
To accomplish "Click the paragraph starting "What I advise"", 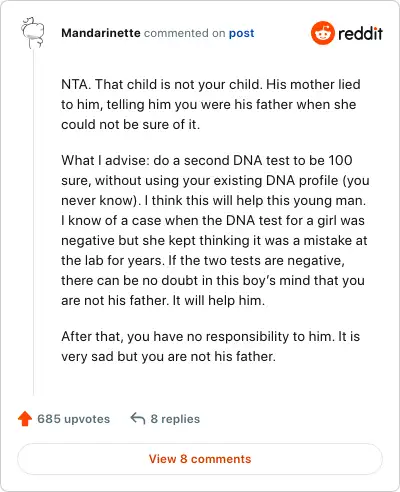I will (x=215, y=230).
